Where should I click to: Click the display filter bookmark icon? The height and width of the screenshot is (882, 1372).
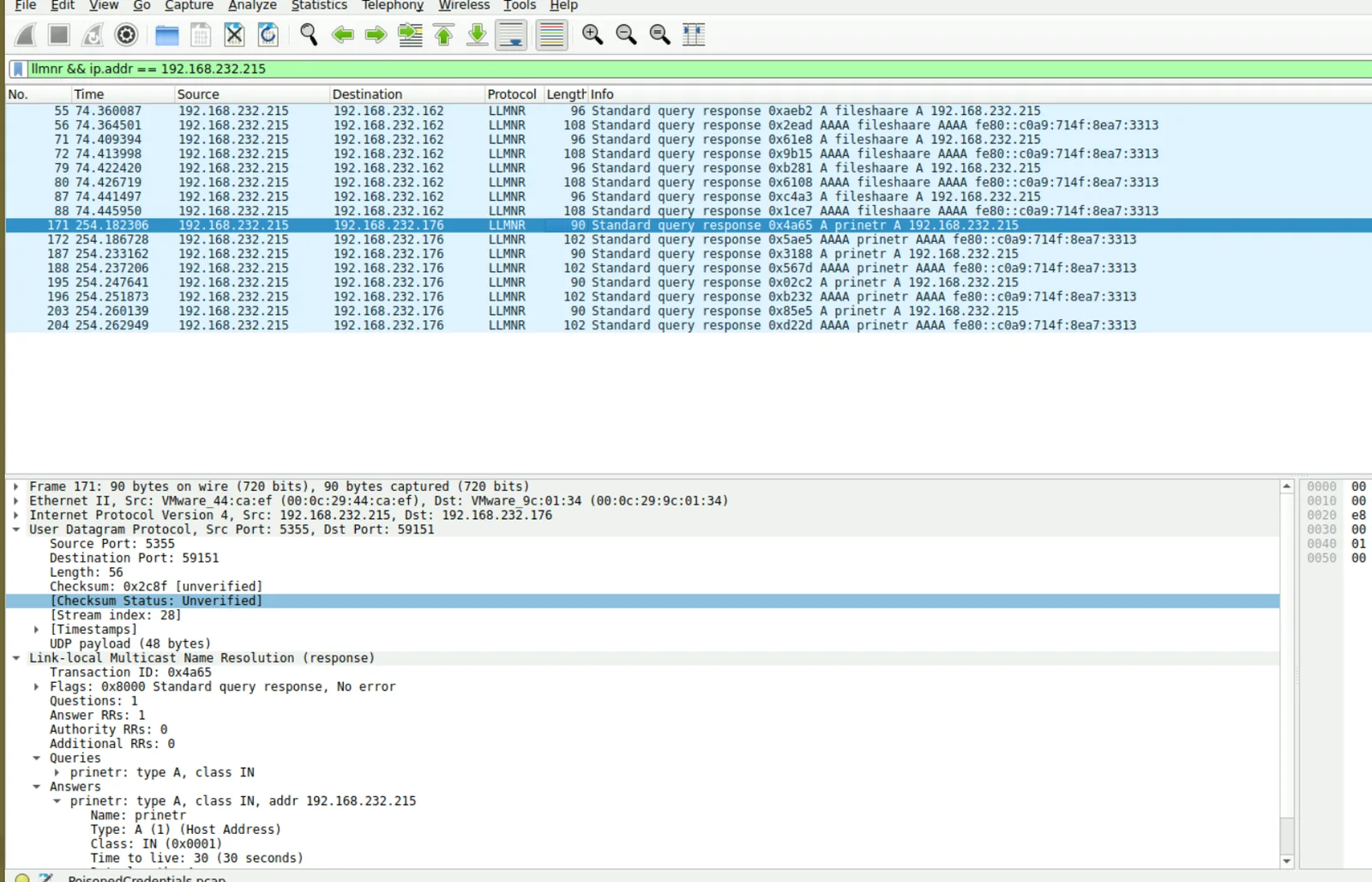(x=18, y=69)
